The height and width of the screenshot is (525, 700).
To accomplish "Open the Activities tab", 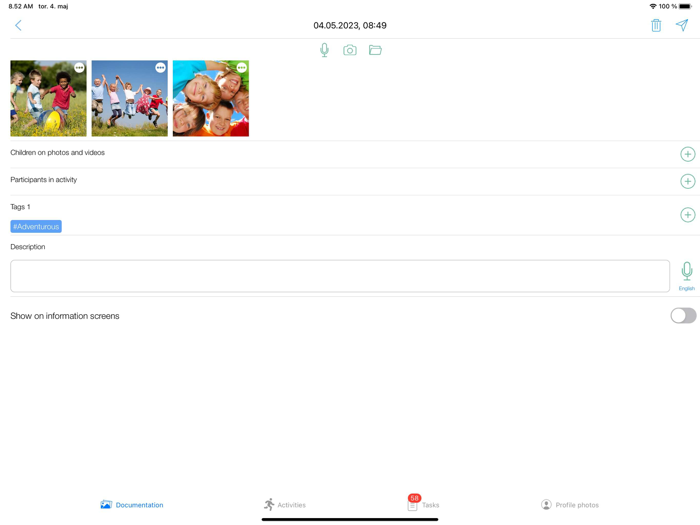I will click(284, 505).
